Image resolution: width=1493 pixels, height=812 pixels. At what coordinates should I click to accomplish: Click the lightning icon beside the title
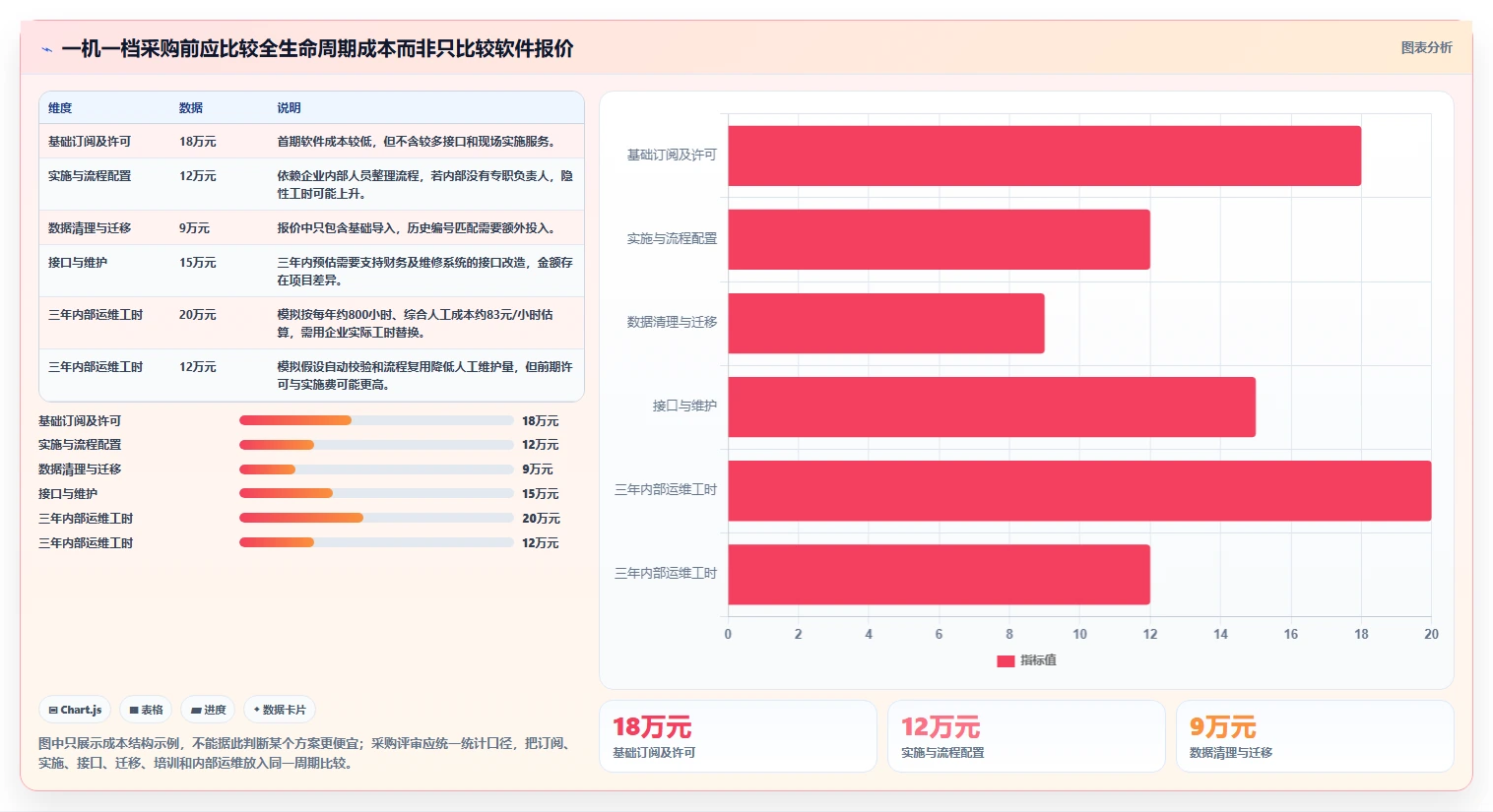tap(46, 49)
